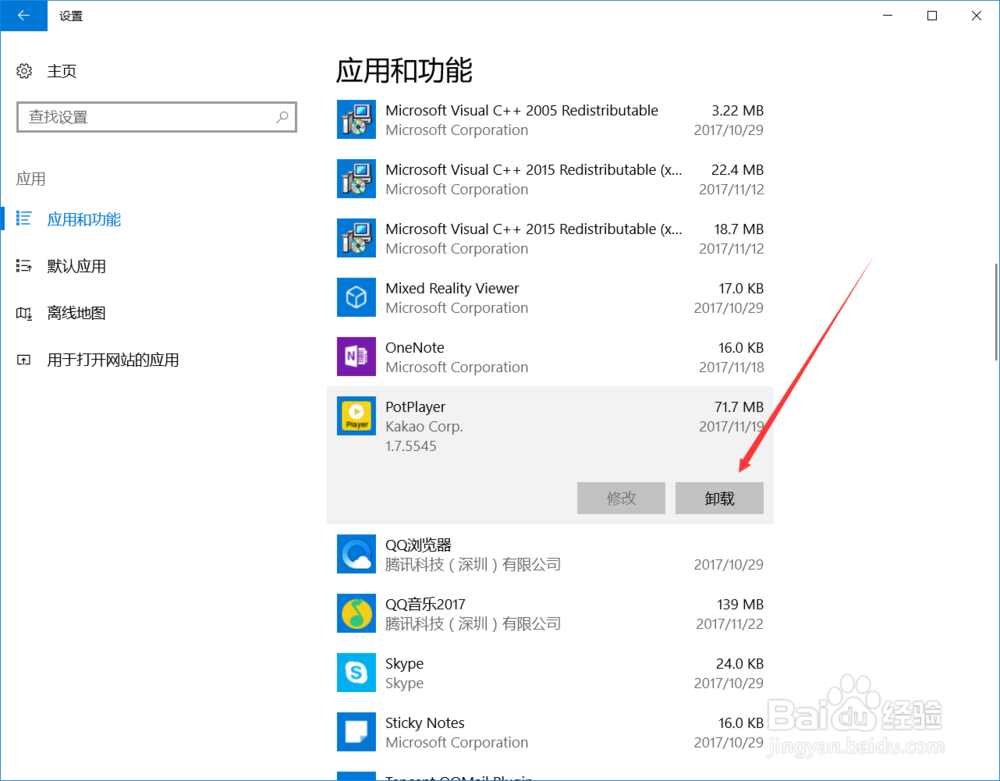The image size is (1000, 781).
Task: Select 应用和功能 in the sidebar
Action: tap(84, 219)
